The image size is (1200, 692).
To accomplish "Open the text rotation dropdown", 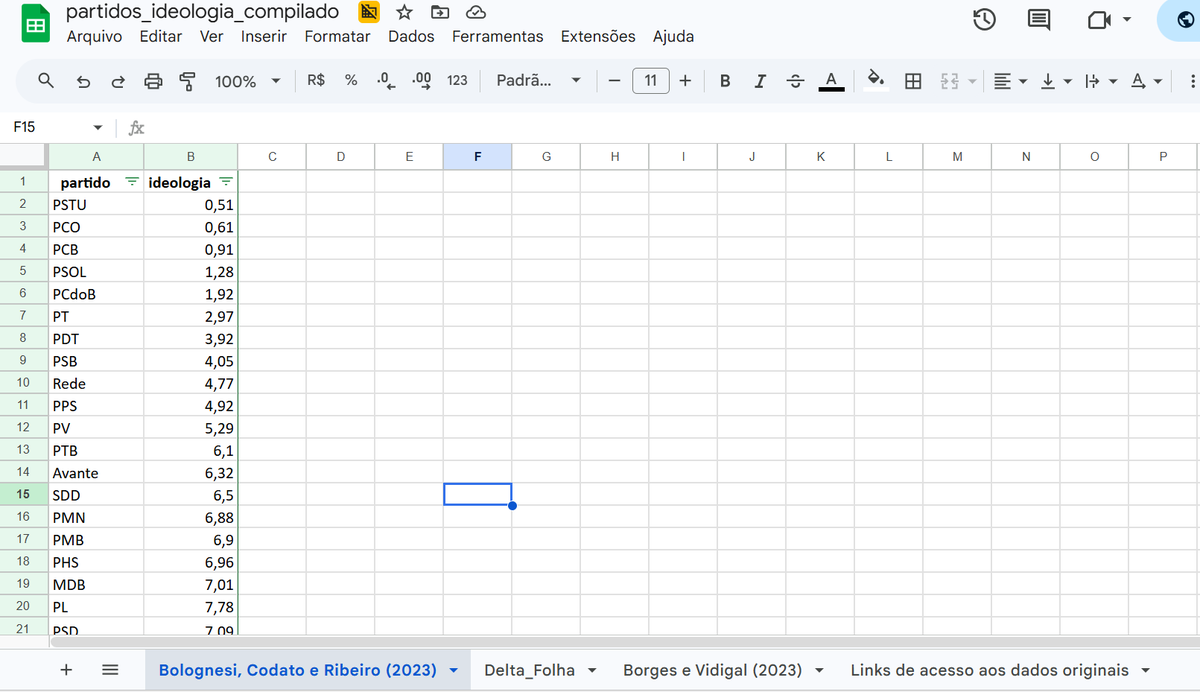I will (1146, 81).
